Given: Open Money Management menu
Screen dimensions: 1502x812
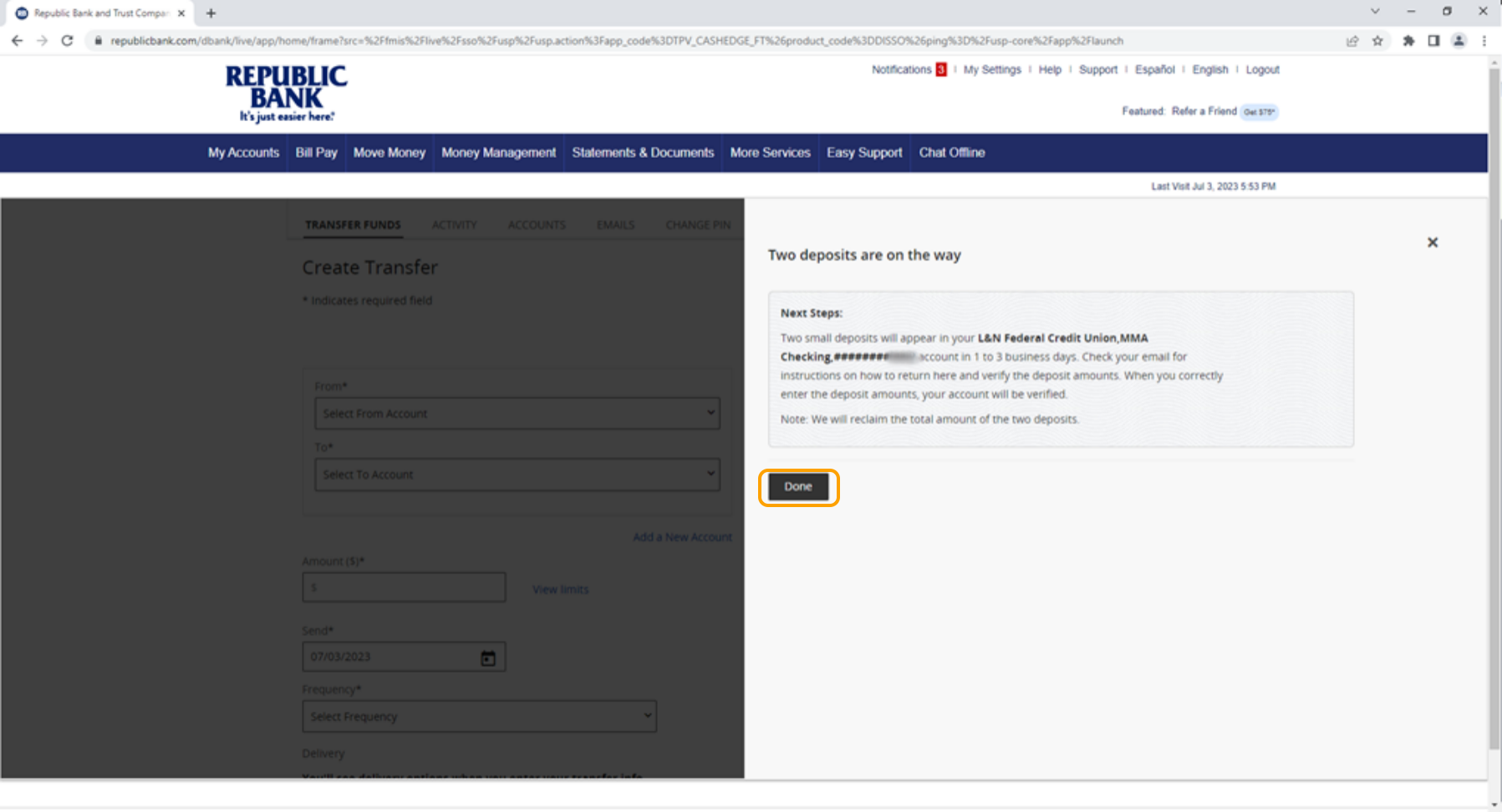Looking at the screenshot, I should pos(498,153).
